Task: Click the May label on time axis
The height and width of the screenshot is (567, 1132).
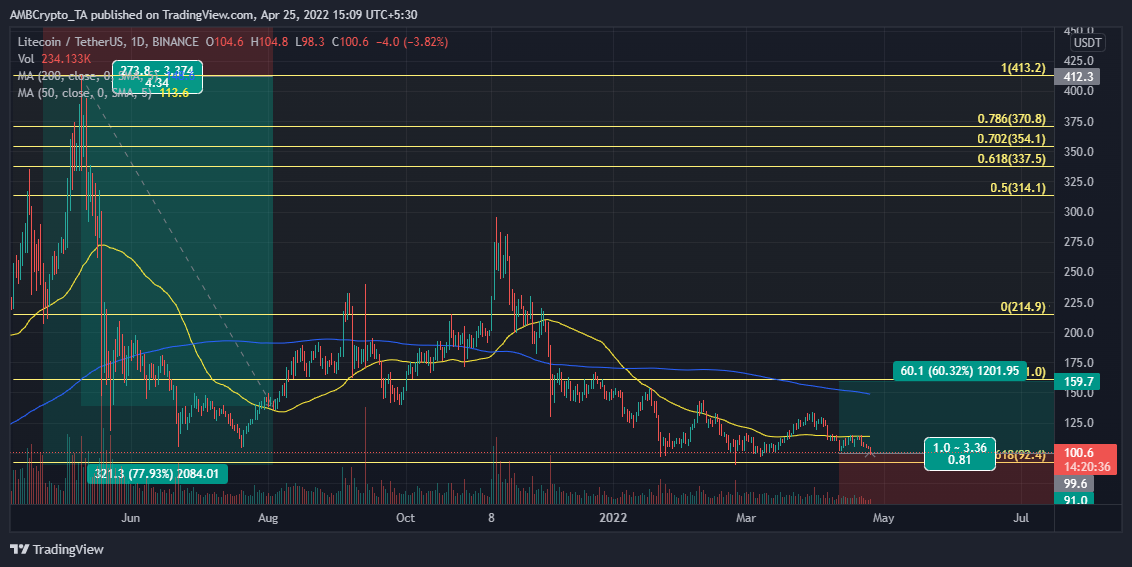Action: pyautogui.click(x=883, y=518)
